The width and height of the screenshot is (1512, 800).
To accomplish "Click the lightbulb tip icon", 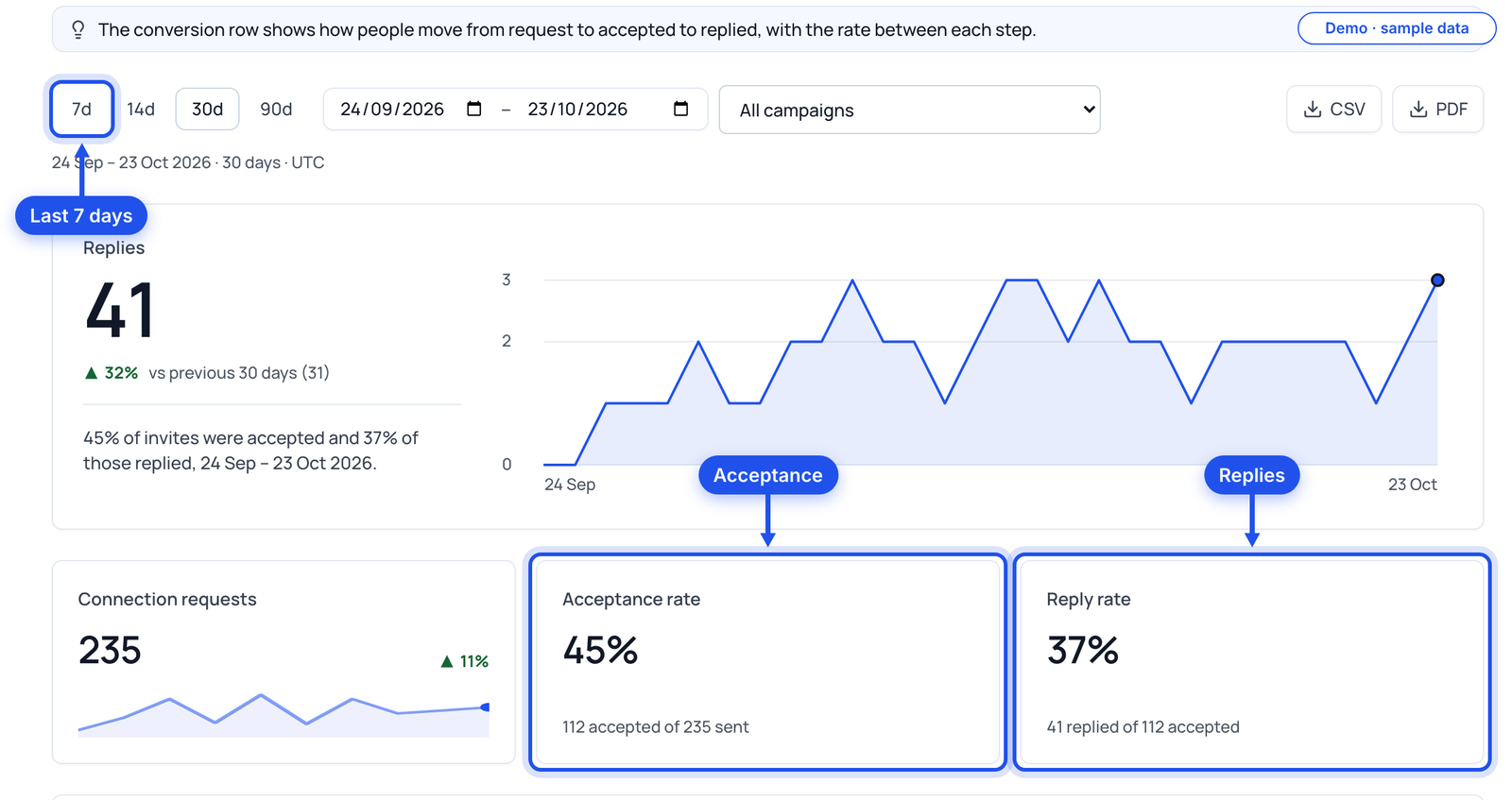I will (78, 30).
